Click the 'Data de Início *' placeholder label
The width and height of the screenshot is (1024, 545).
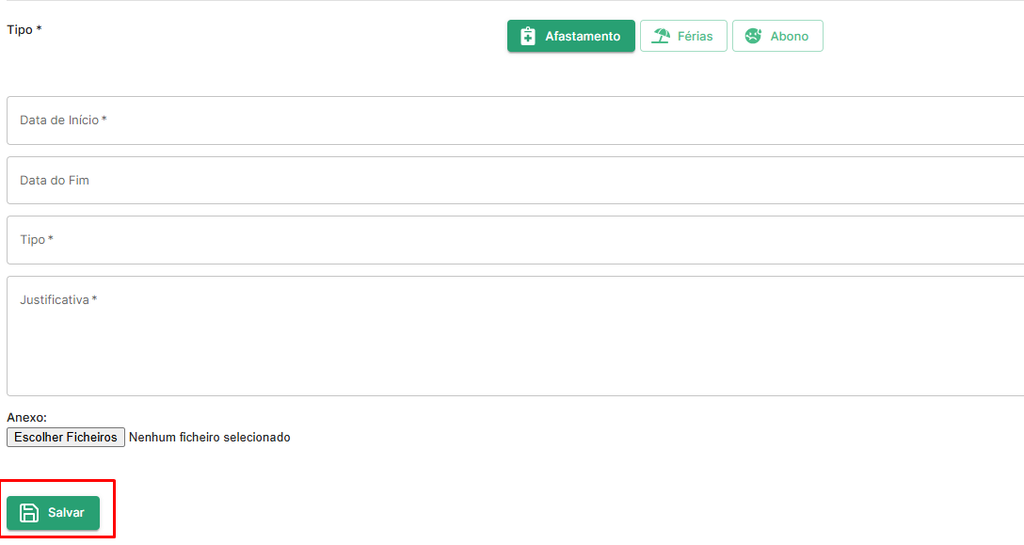point(63,120)
